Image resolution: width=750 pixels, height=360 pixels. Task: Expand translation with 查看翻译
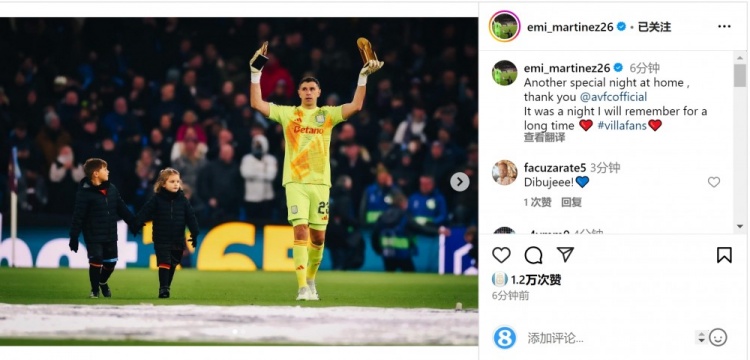[x=544, y=138]
